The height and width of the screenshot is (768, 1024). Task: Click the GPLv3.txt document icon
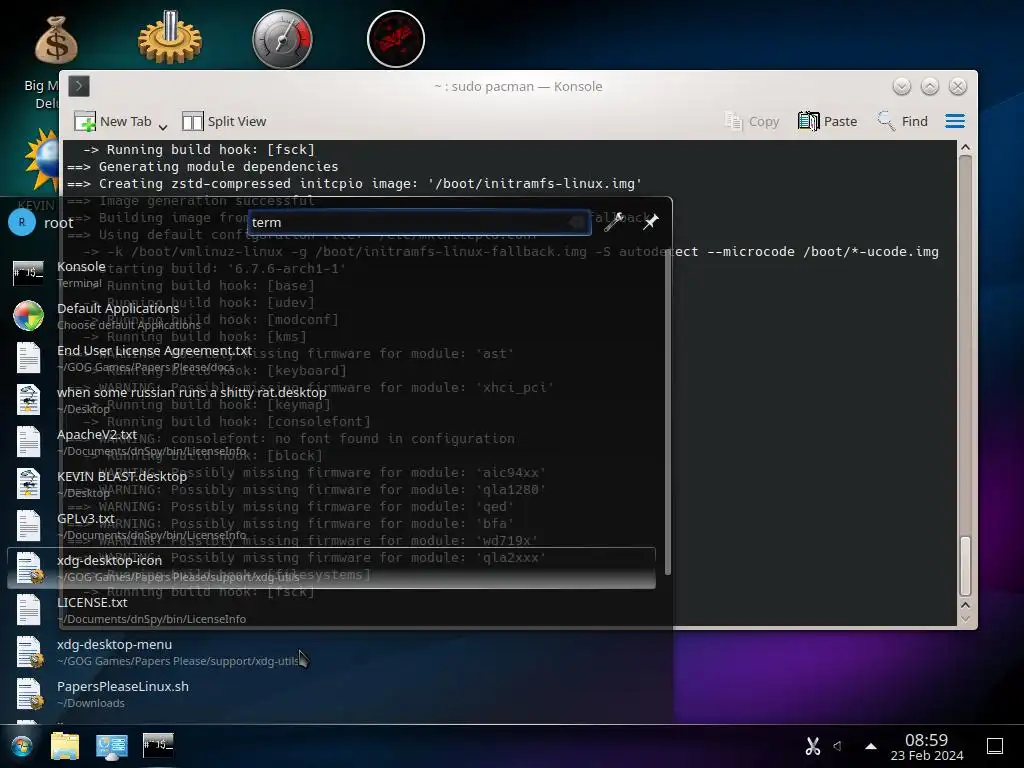pyautogui.click(x=28, y=526)
